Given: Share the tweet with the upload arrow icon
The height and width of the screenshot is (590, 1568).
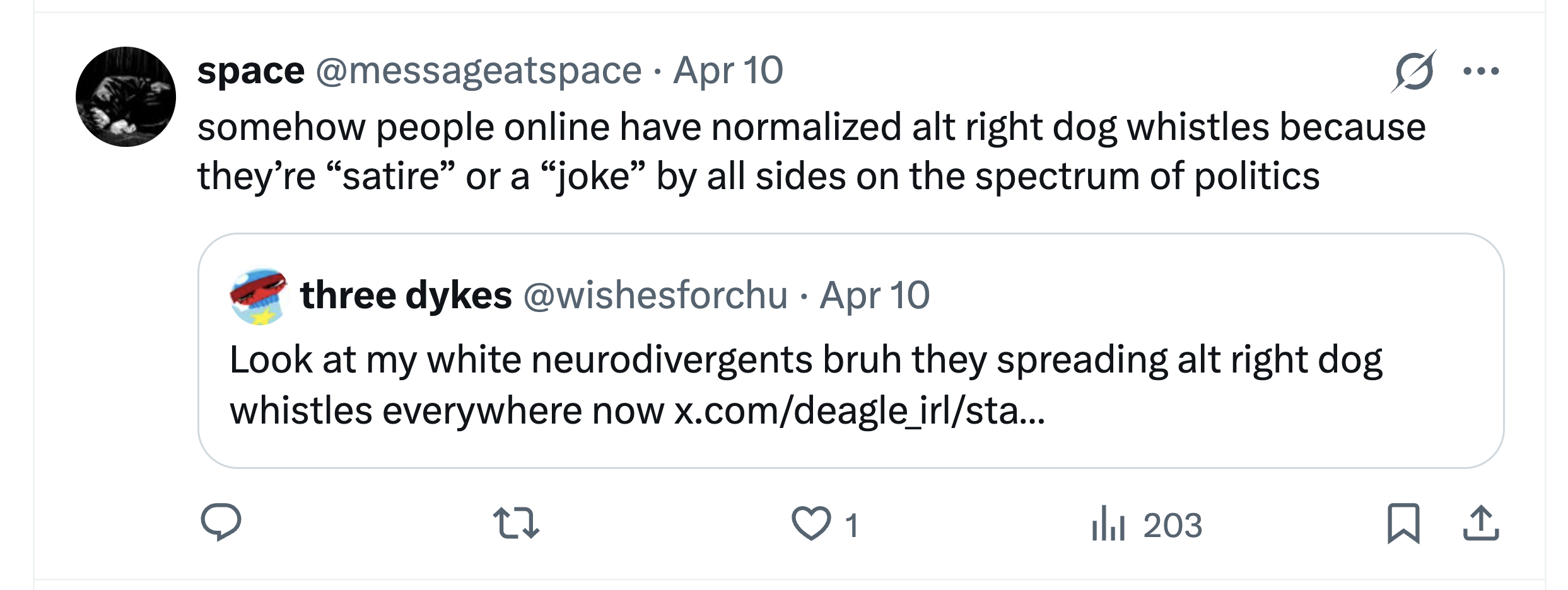Looking at the screenshot, I should (x=1480, y=523).
